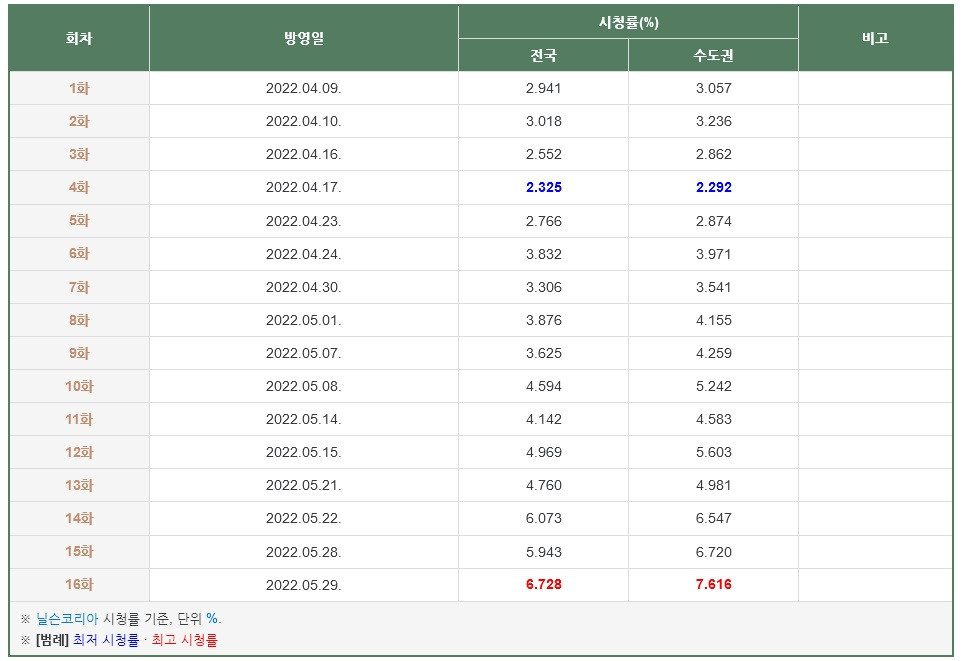Select the 전국 sub-header
The height and width of the screenshot is (661, 962).
543,55
